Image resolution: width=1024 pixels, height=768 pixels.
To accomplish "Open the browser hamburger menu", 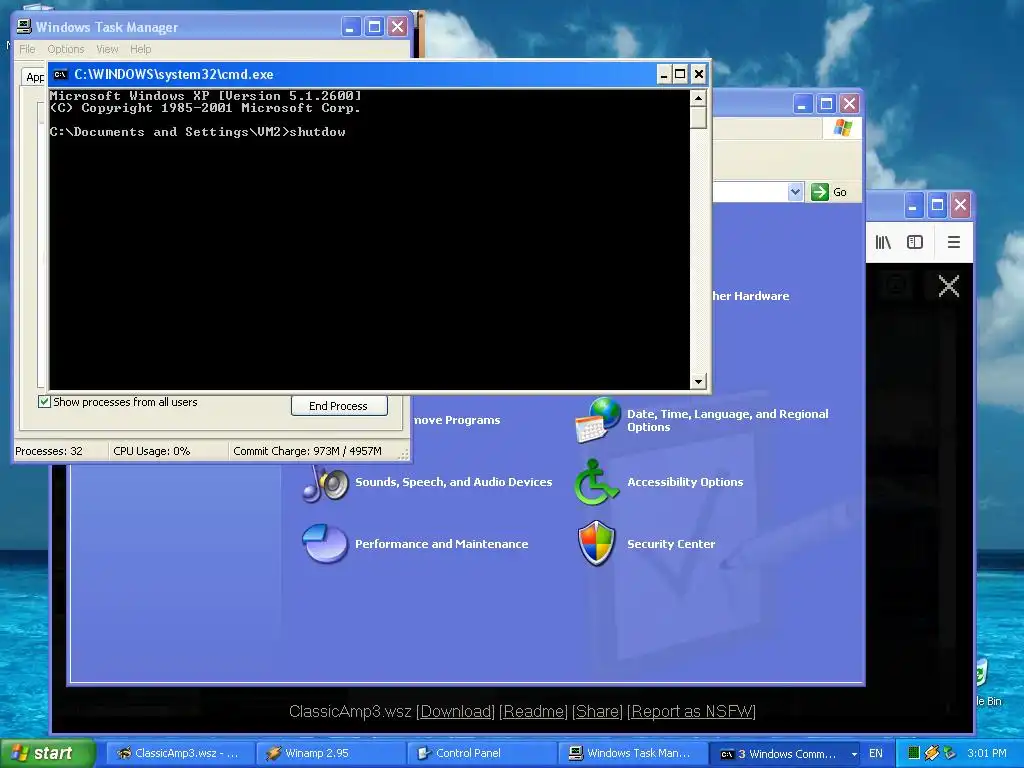I will 953,242.
